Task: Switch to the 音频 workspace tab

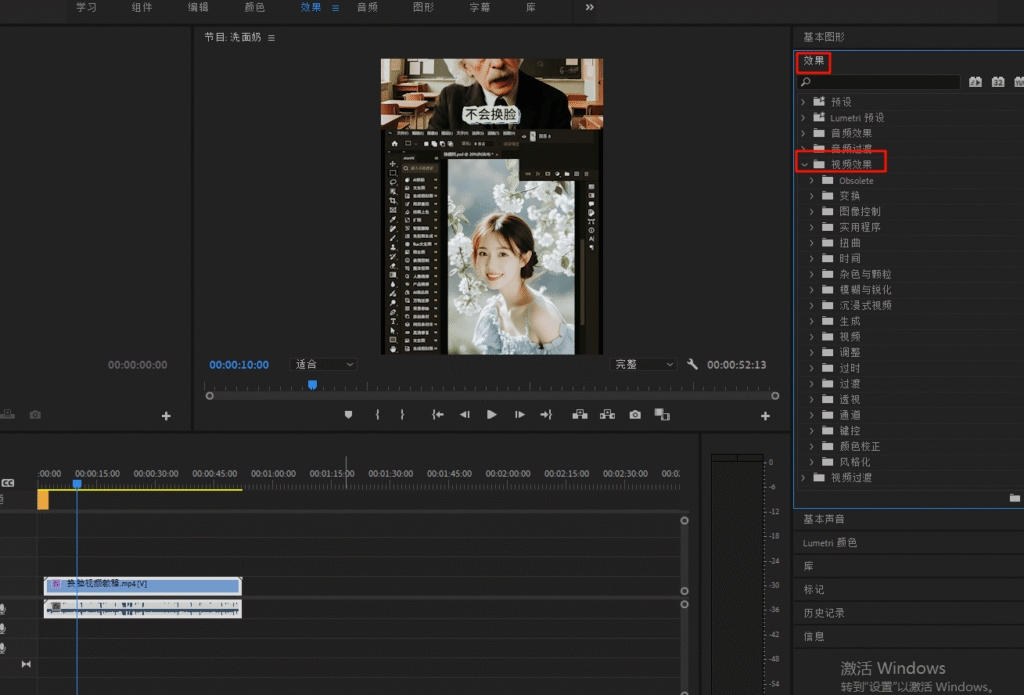Action: click(367, 8)
